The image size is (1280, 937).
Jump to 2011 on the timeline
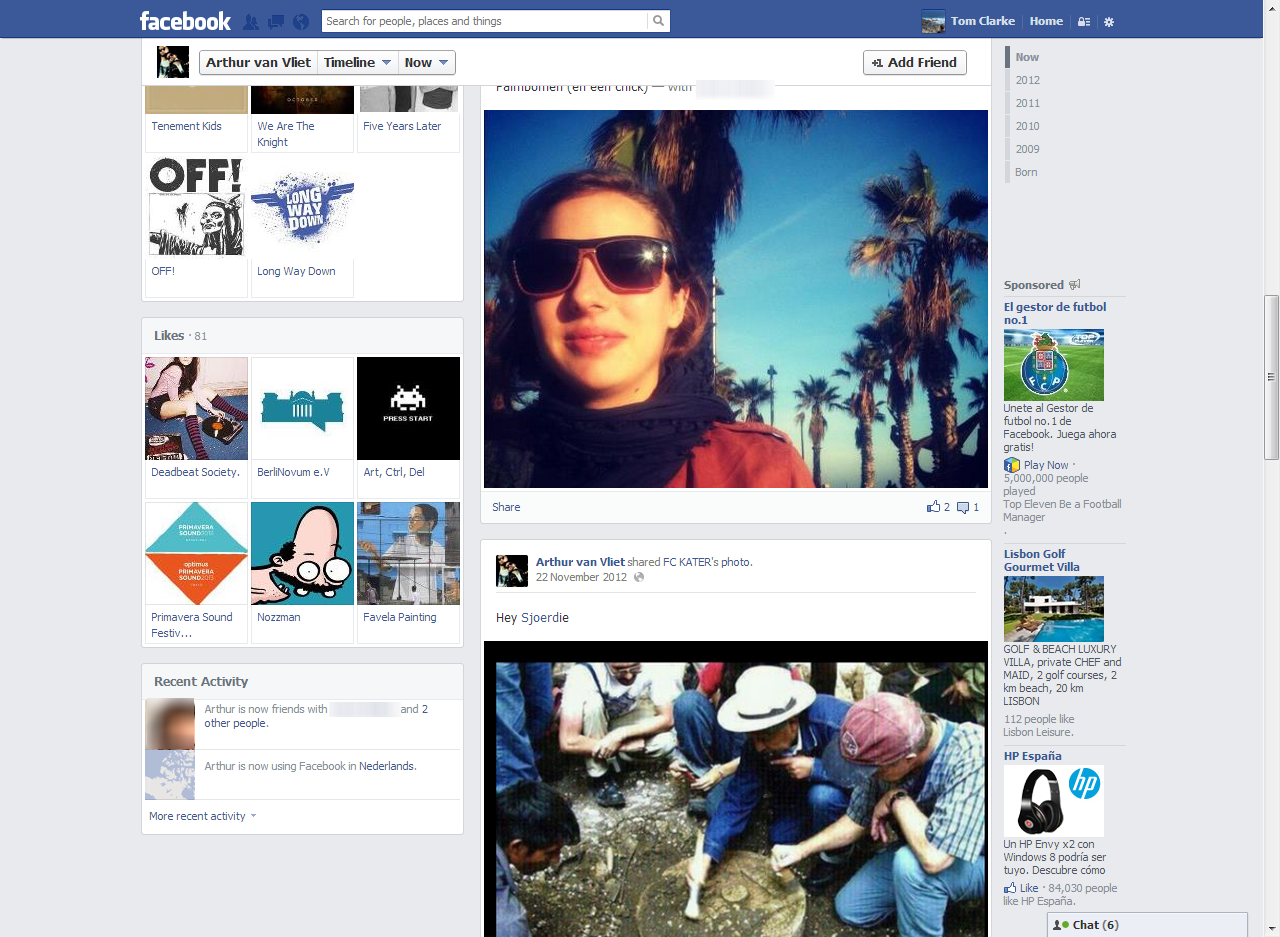coord(1027,103)
